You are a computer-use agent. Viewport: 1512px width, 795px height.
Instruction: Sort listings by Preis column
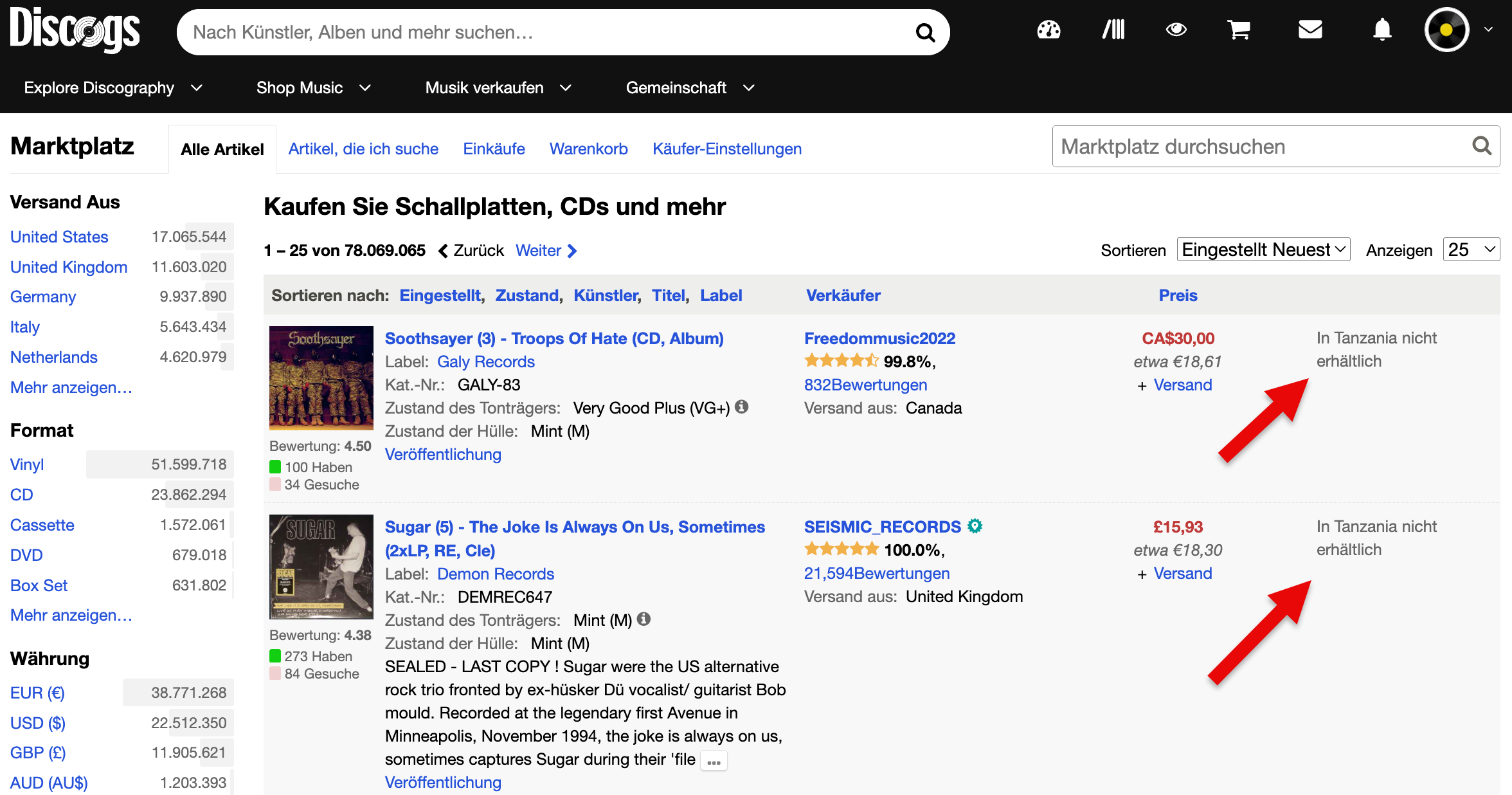point(1178,295)
